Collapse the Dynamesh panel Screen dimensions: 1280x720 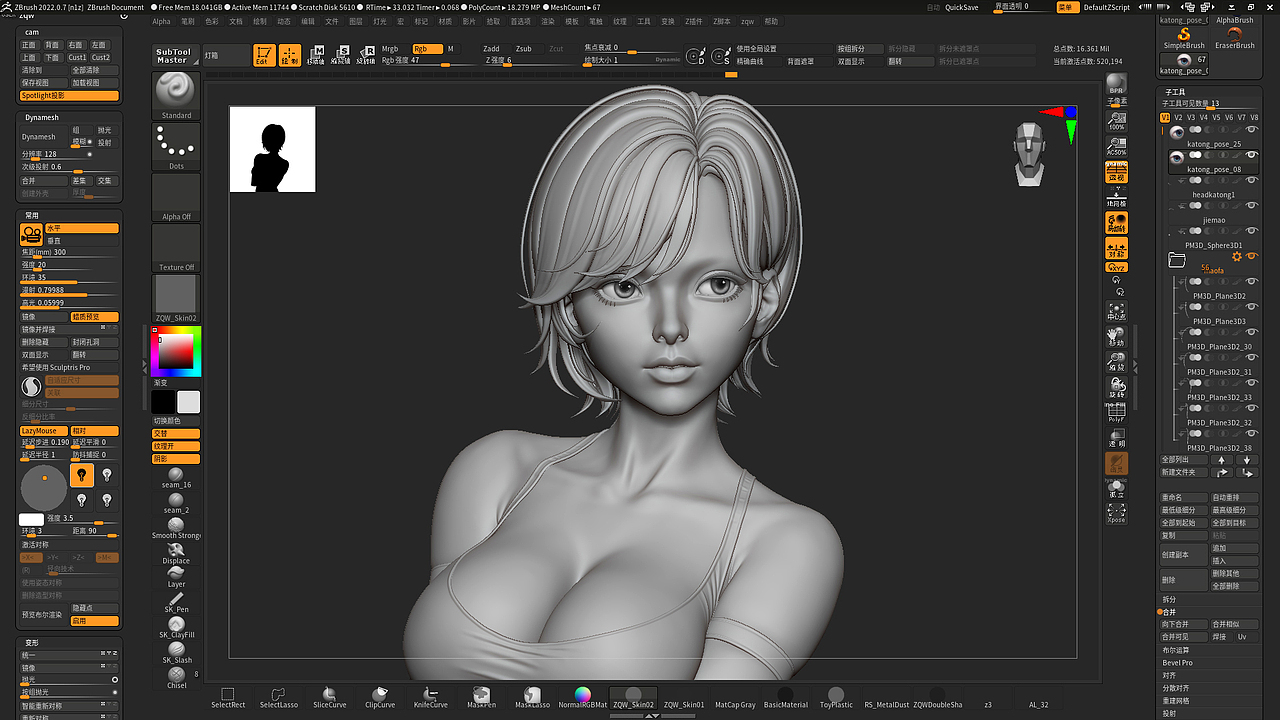(41, 117)
